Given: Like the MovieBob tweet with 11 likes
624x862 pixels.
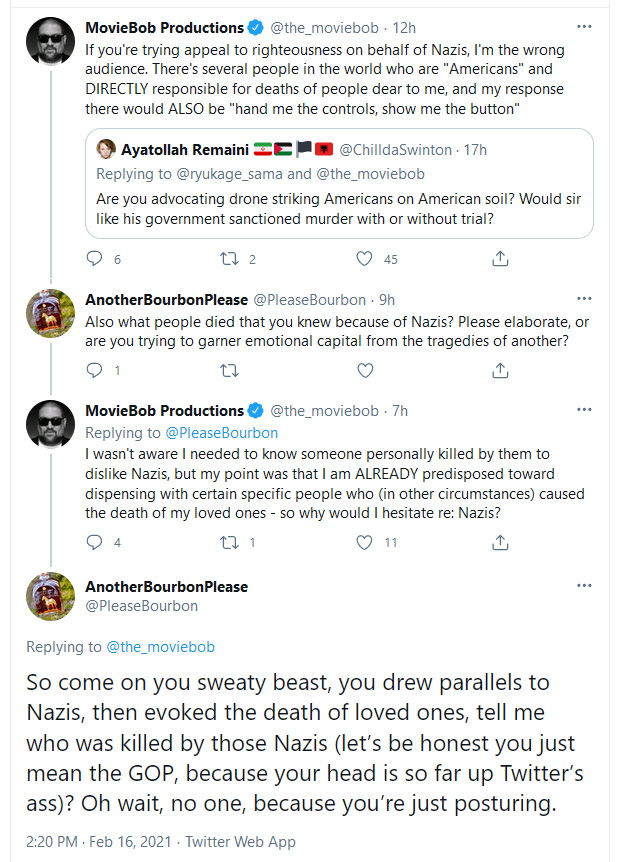Looking at the screenshot, I should click(365, 543).
